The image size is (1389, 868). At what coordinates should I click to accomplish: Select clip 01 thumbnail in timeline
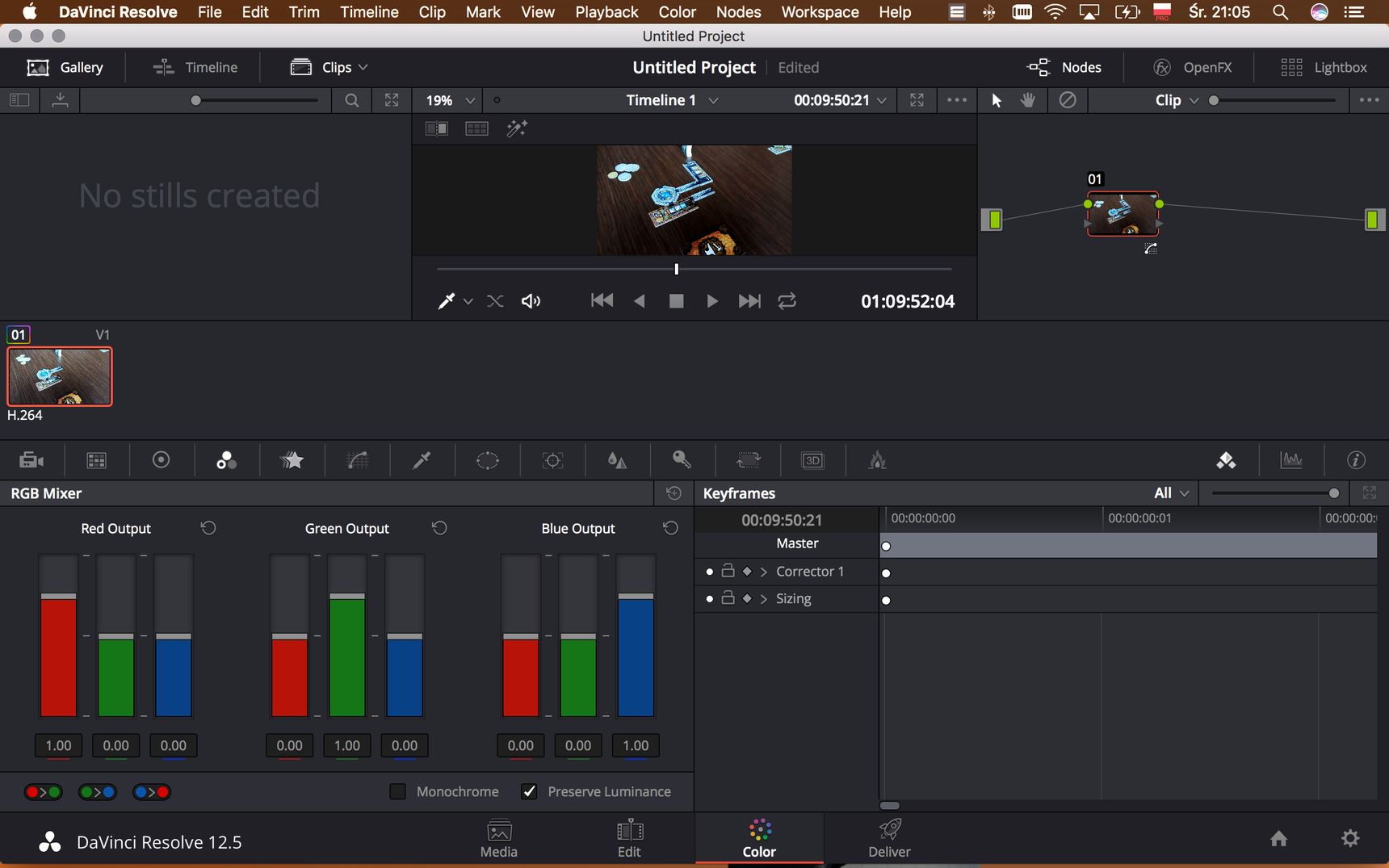tap(60, 376)
